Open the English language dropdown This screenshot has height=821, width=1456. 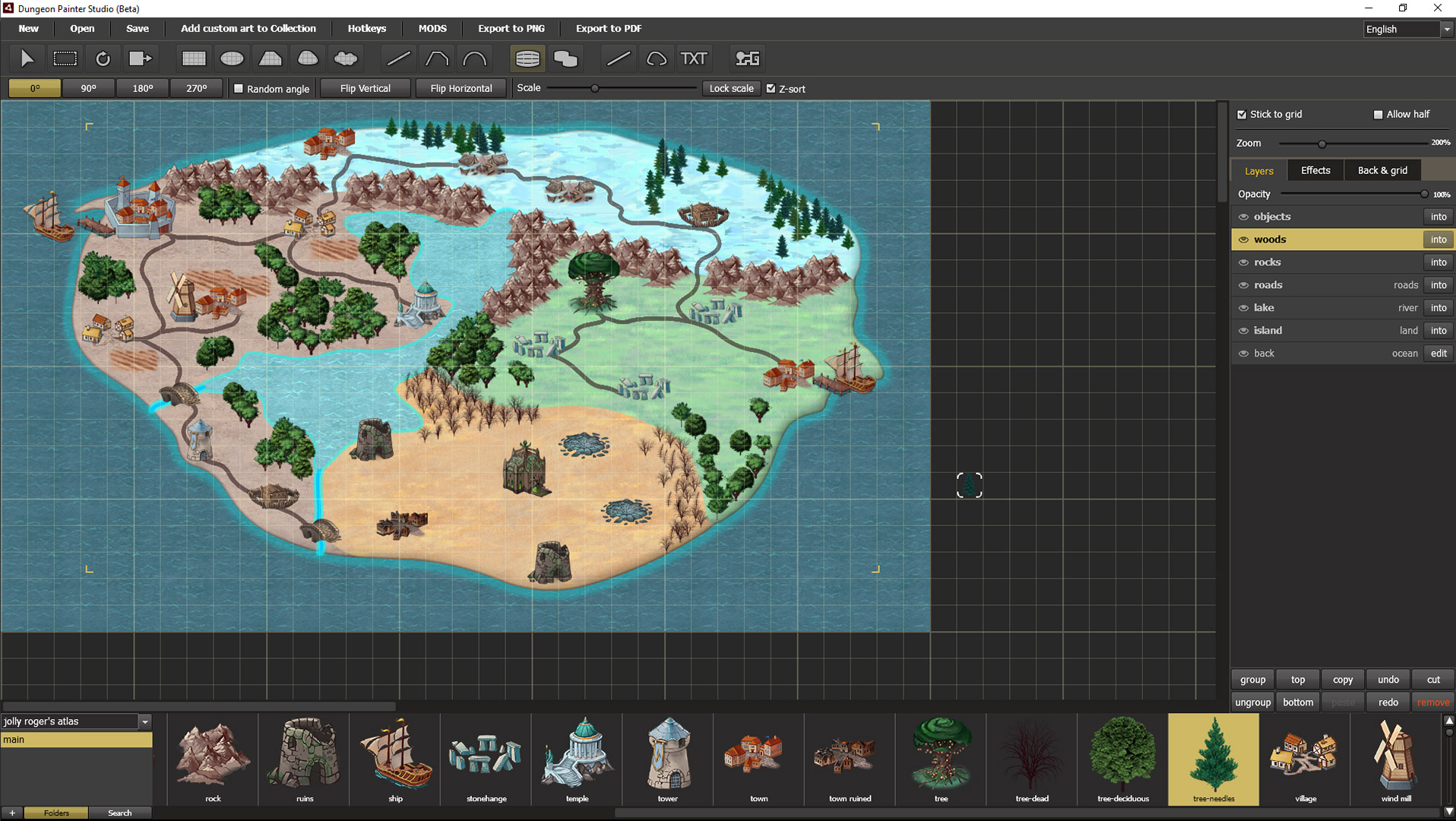tap(1446, 29)
